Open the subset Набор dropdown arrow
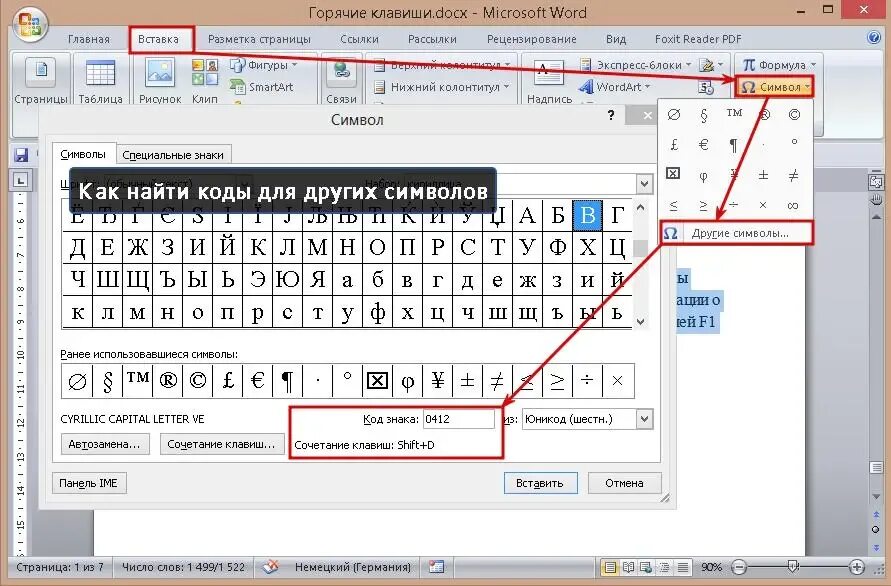This screenshot has height=586, width=891. [644, 184]
